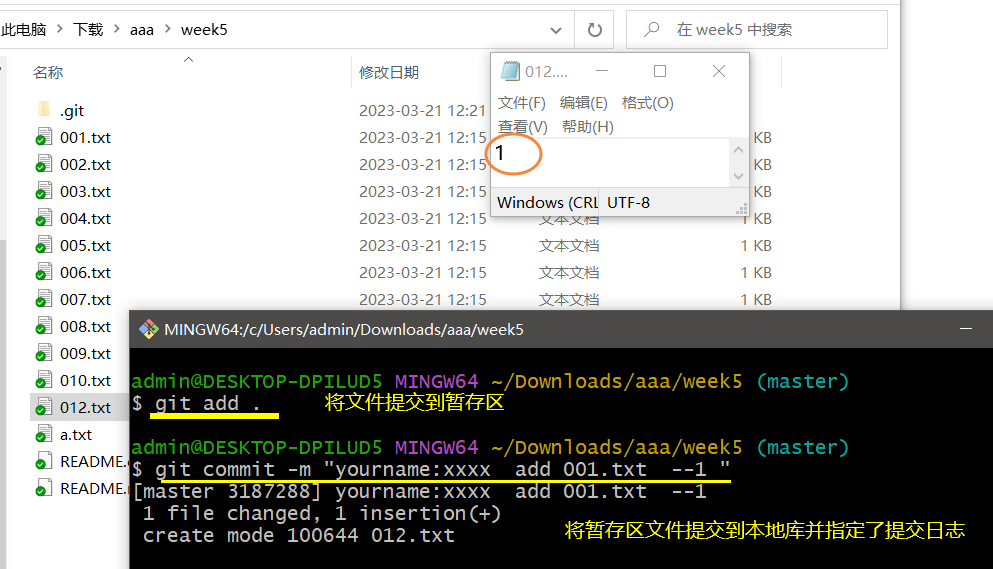Image resolution: width=993 pixels, height=569 pixels.
Task: Click UTF-8 in Notepad status bar
Action: pyautogui.click(x=628, y=203)
